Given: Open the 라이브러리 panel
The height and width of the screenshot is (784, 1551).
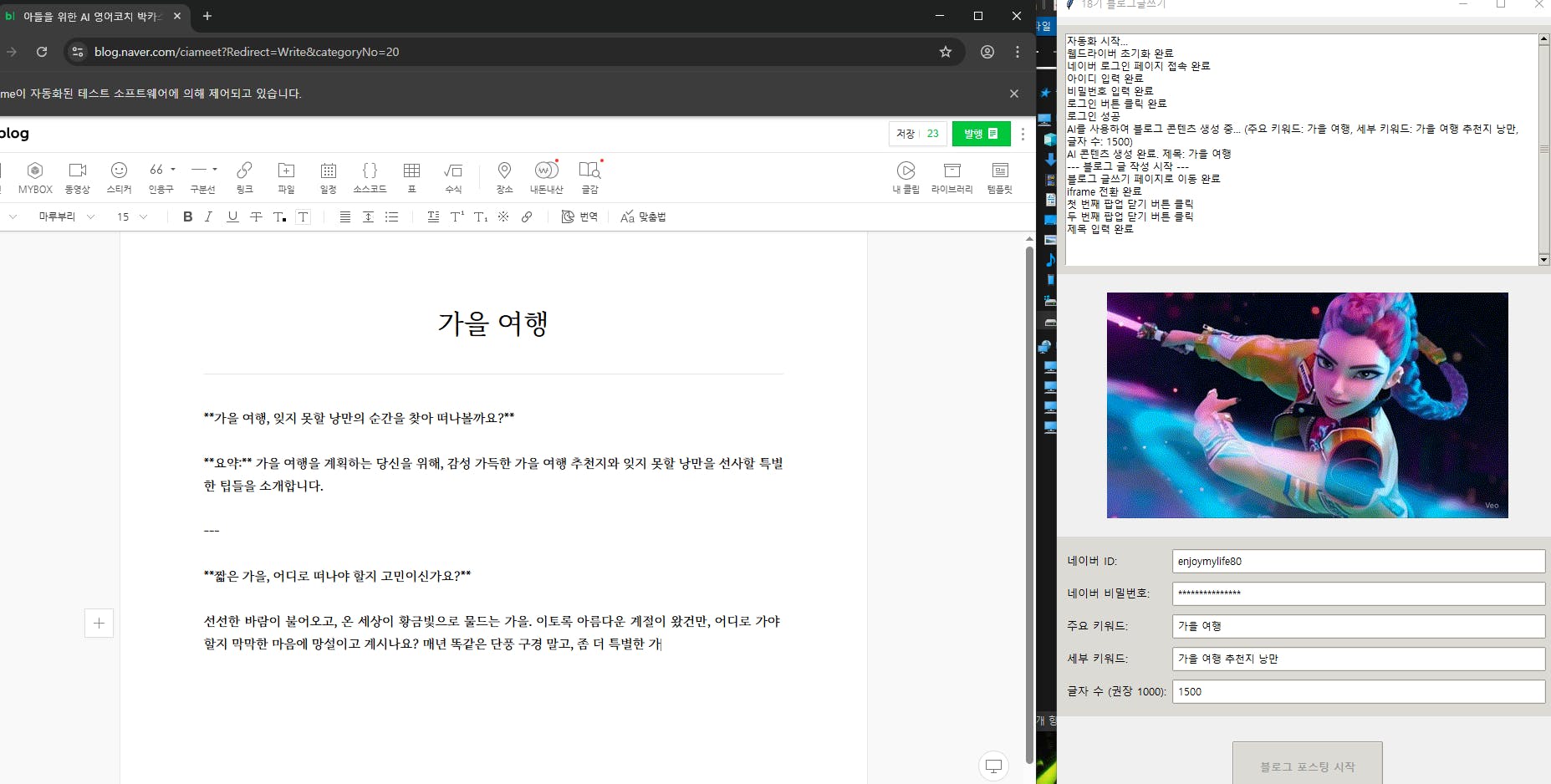Looking at the screenshot, I should click(x=952, y=178).
